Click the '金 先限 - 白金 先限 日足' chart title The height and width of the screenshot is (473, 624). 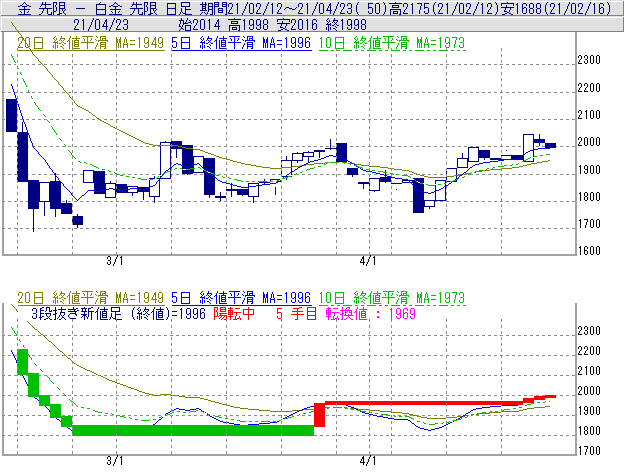click(x=104, y=8)
